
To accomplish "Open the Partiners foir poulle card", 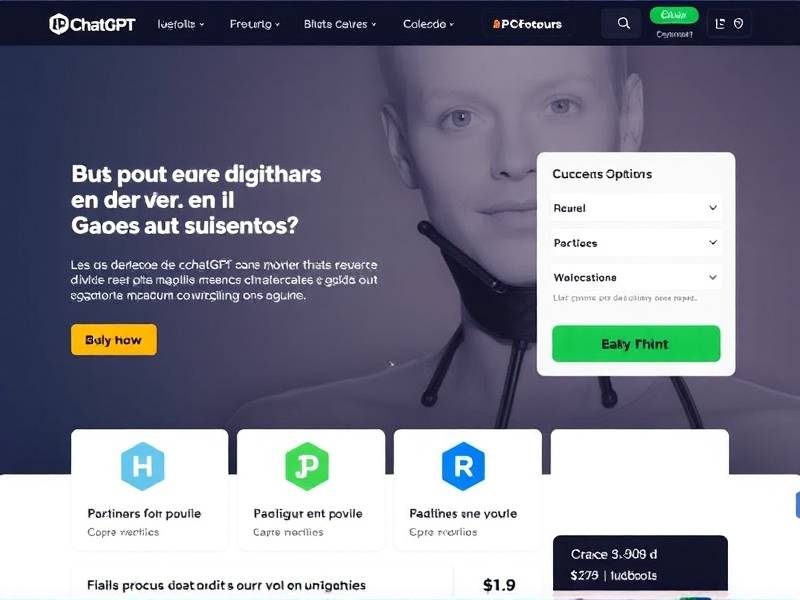I will pyautogui.click(x=149, y=490).
